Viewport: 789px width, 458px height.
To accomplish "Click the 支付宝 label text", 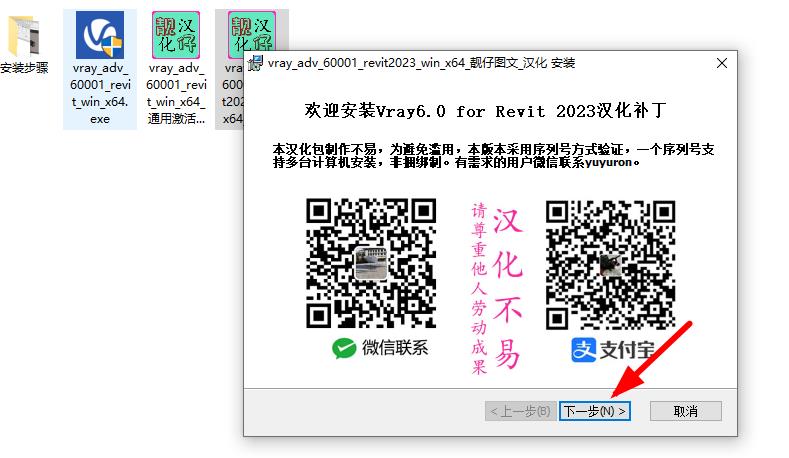I will click(627, 350).
